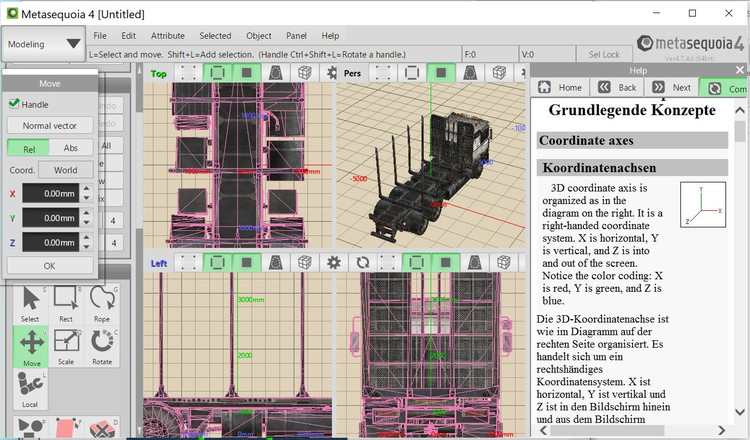Select the Rotate tool
Viewport: 750px width, 440px height.
pyautogui.click(x=101, y=346)
